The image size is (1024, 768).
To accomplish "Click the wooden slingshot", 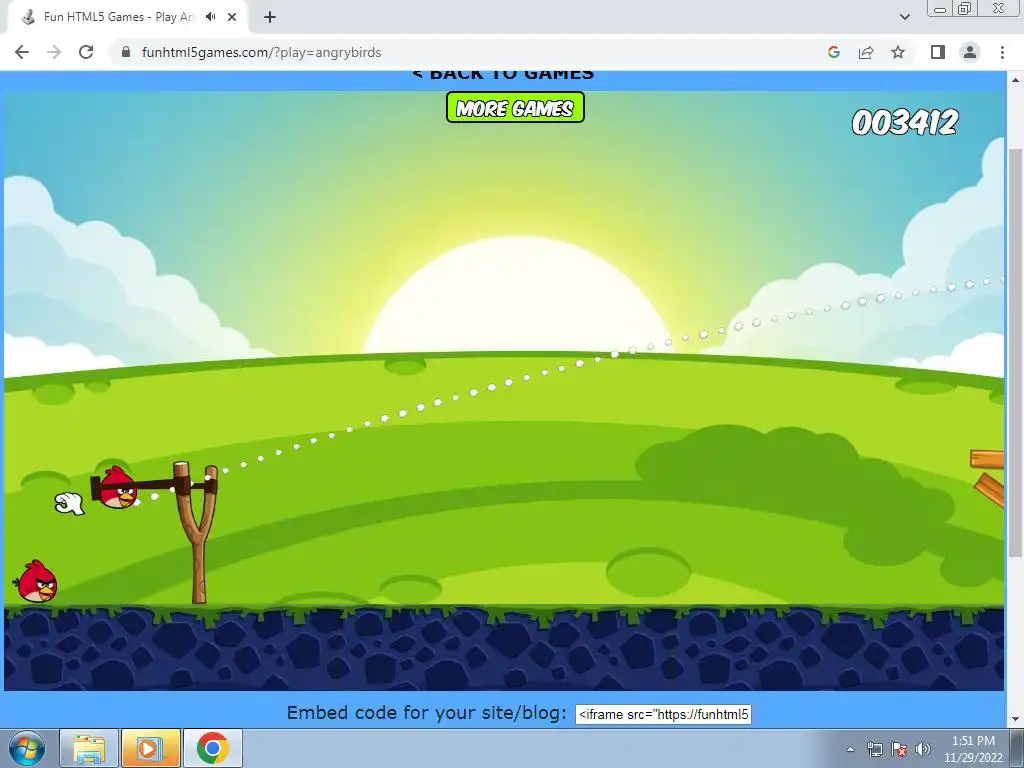I will 198,532.
